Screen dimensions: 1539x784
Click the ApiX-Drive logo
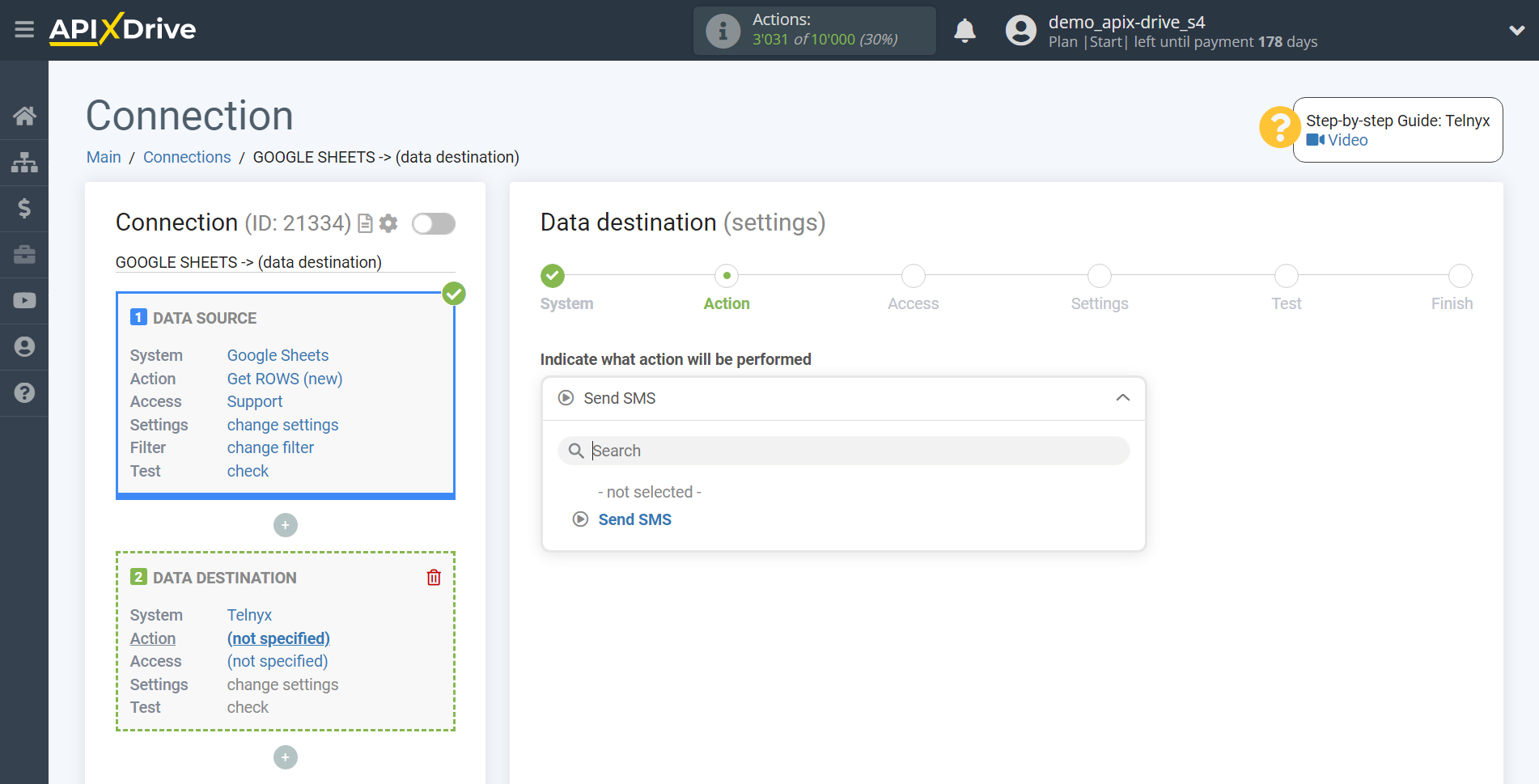tap(122, 29)
